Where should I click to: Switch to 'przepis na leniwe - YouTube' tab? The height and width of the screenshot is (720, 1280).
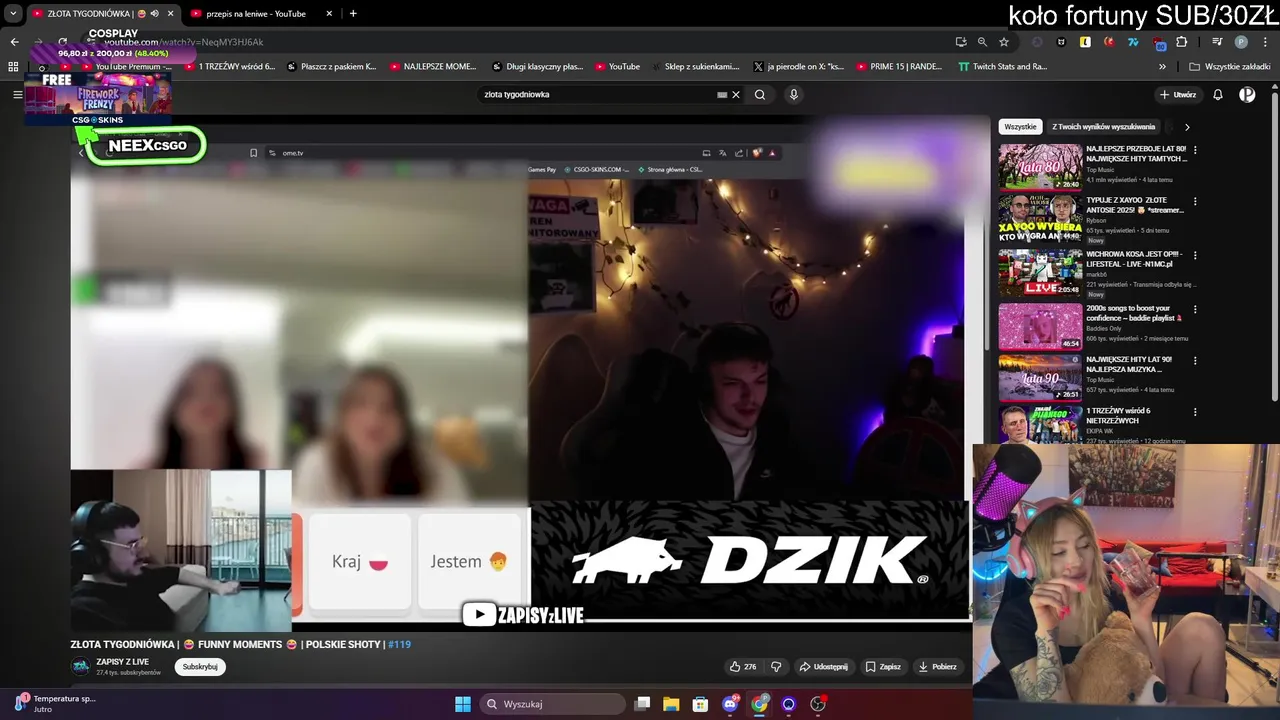point(257,14)
